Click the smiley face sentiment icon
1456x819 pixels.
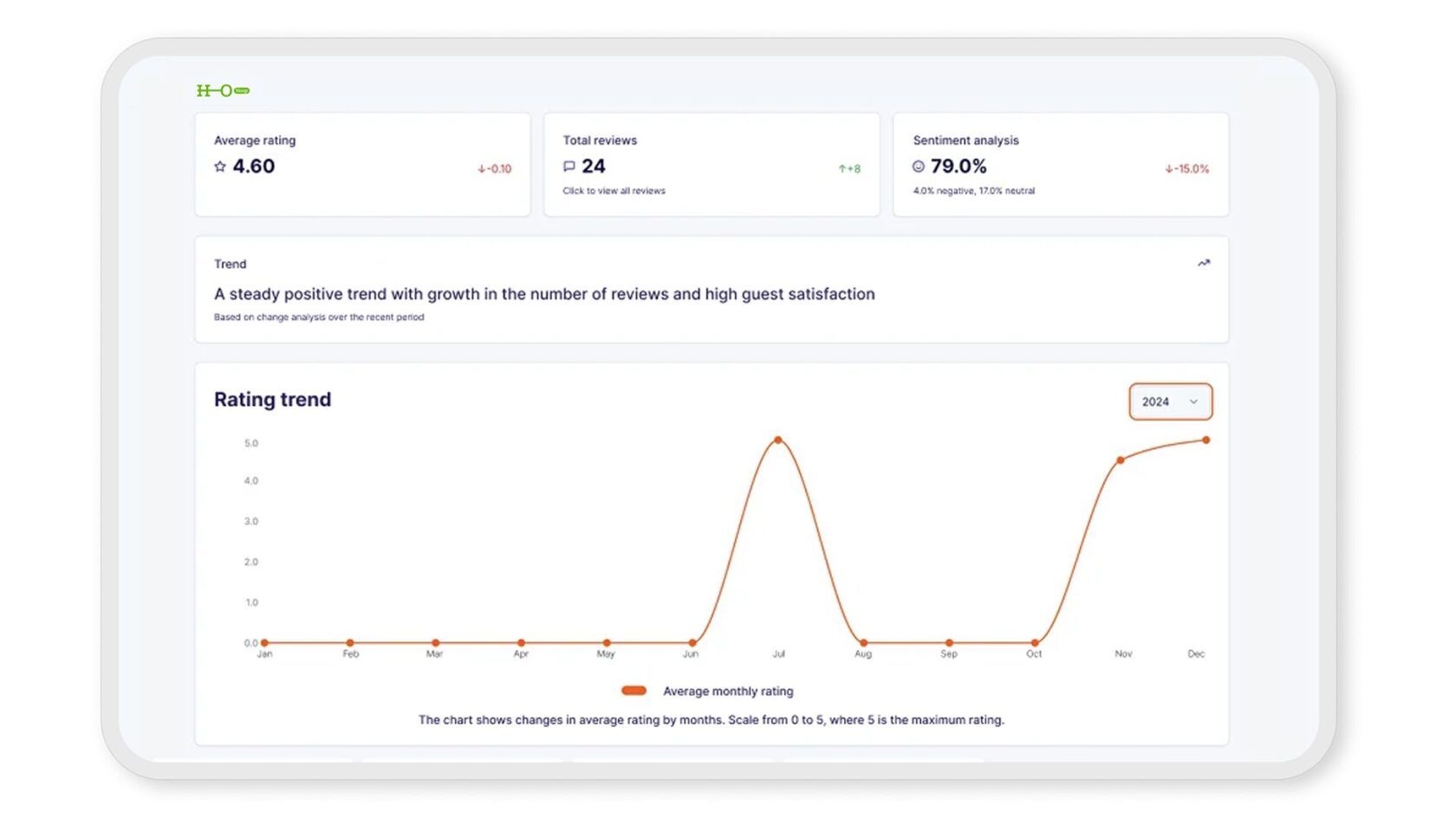pyautogui.click(x=919, y=166)
